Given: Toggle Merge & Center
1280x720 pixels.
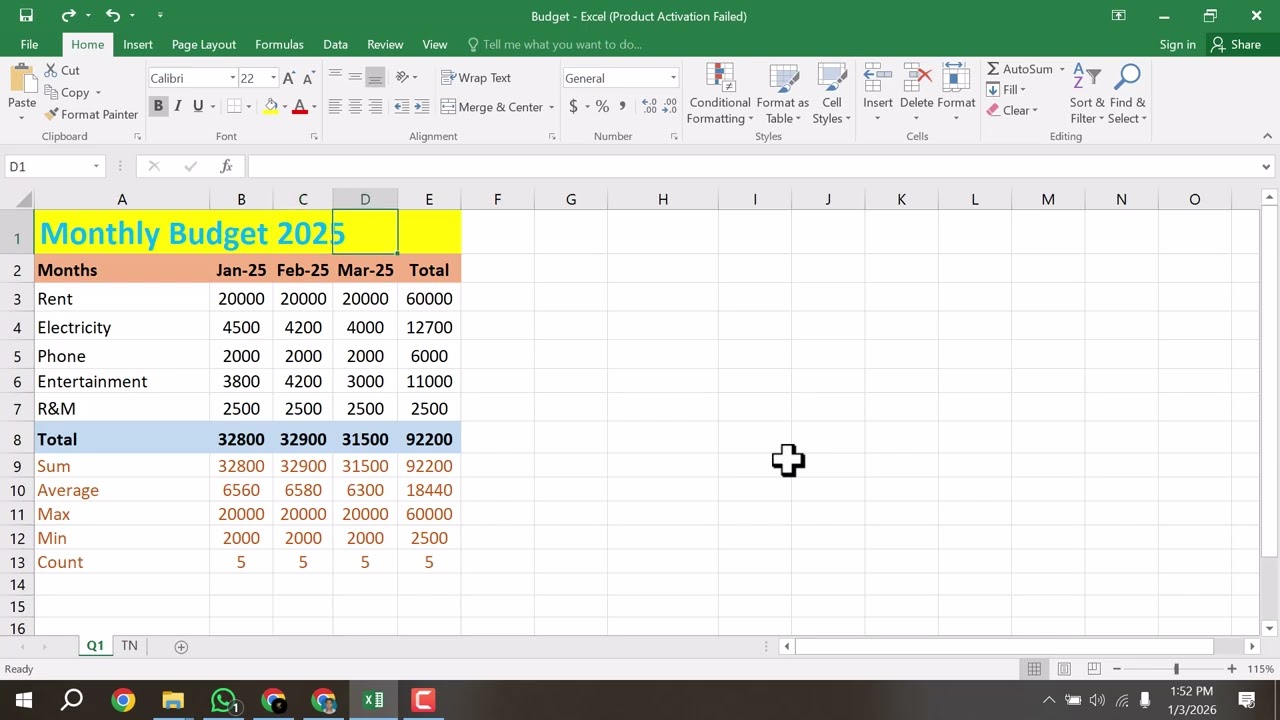Looking at the screenshot, I should pyautogui.click(x=492, y=107).
